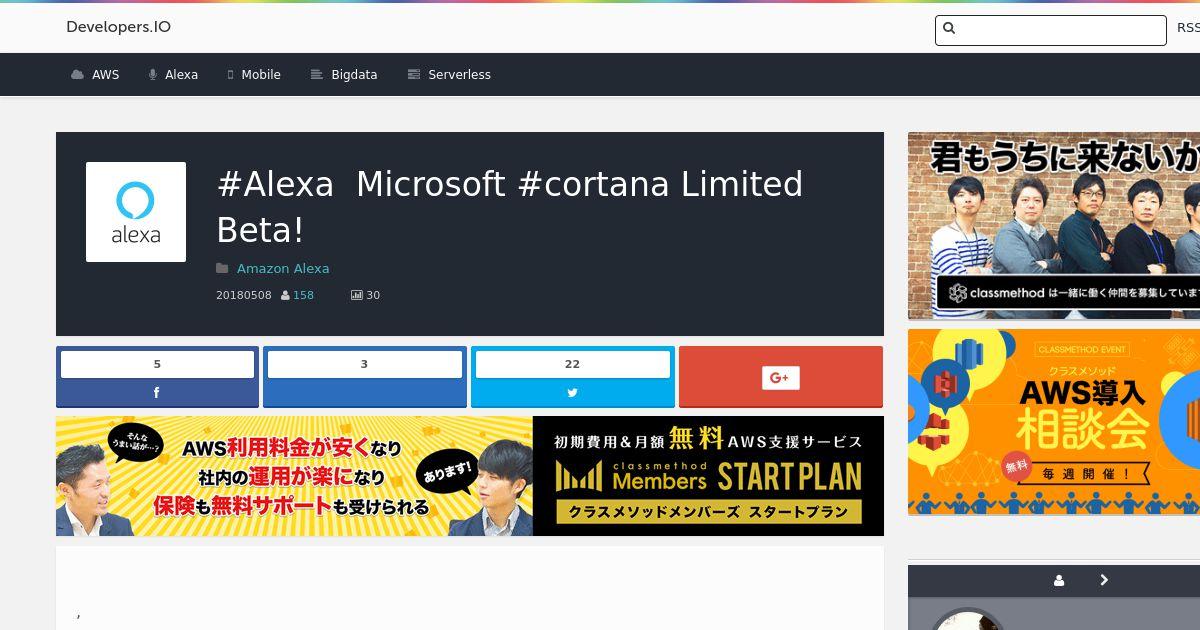The image size is (1200, 630).
Task: Open the Alexa menu item
Action: [181, 75]
